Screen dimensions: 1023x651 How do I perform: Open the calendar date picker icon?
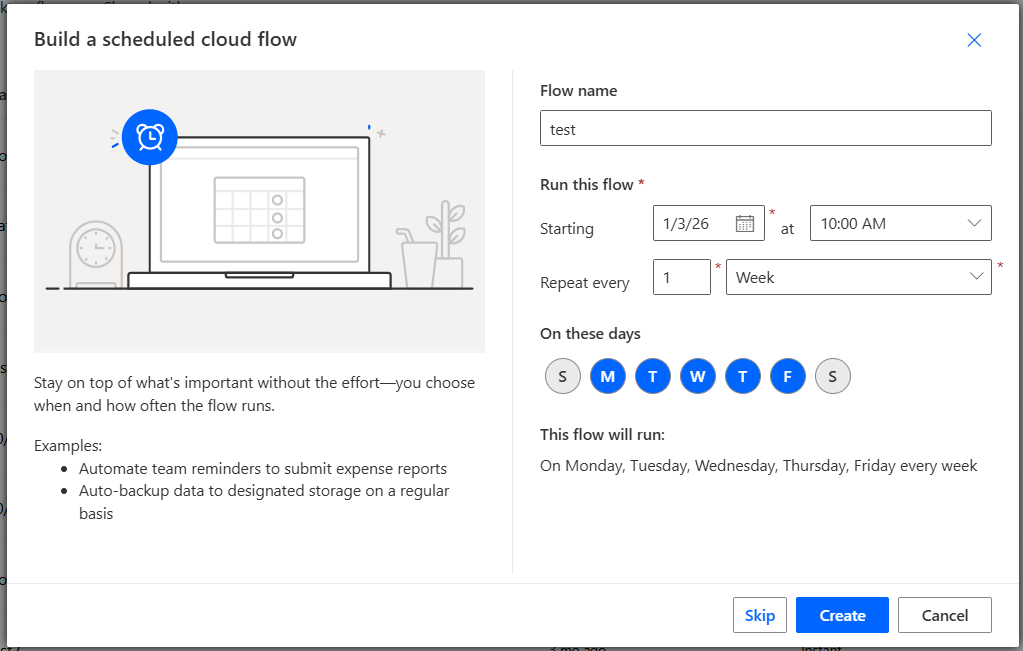[x=744, y=224]
